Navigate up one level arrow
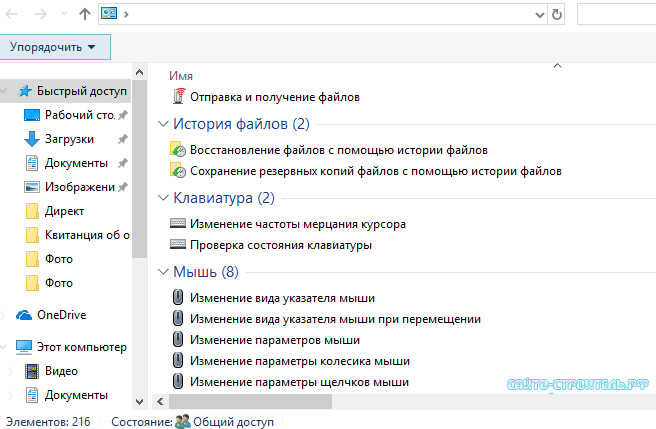The image size is (656, 429). [85, 14]
